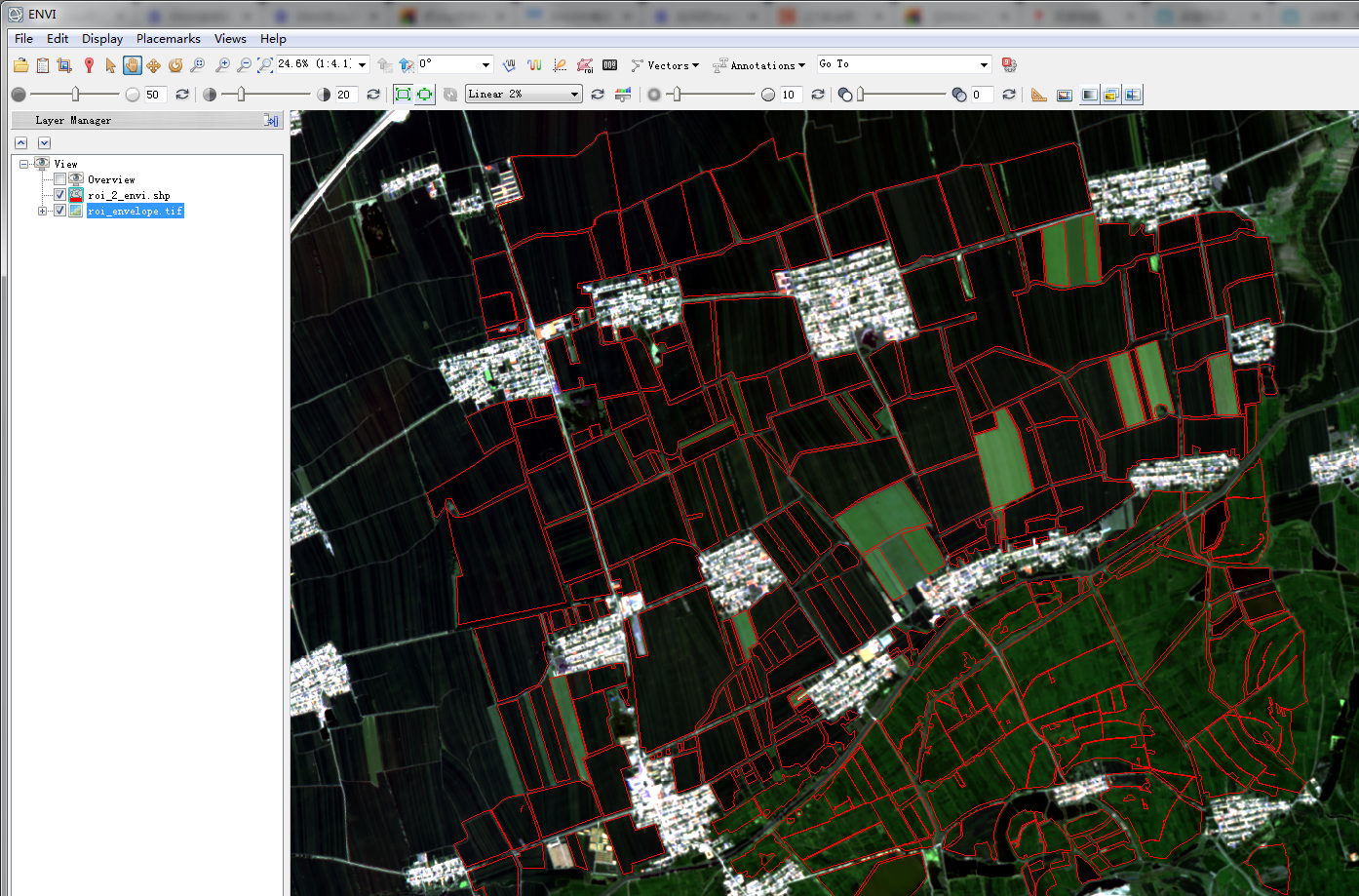This screenshot has width=1359, height=896.
Task: Activate the Zoom In magnifier tool
Action: (x=221, y=64)
